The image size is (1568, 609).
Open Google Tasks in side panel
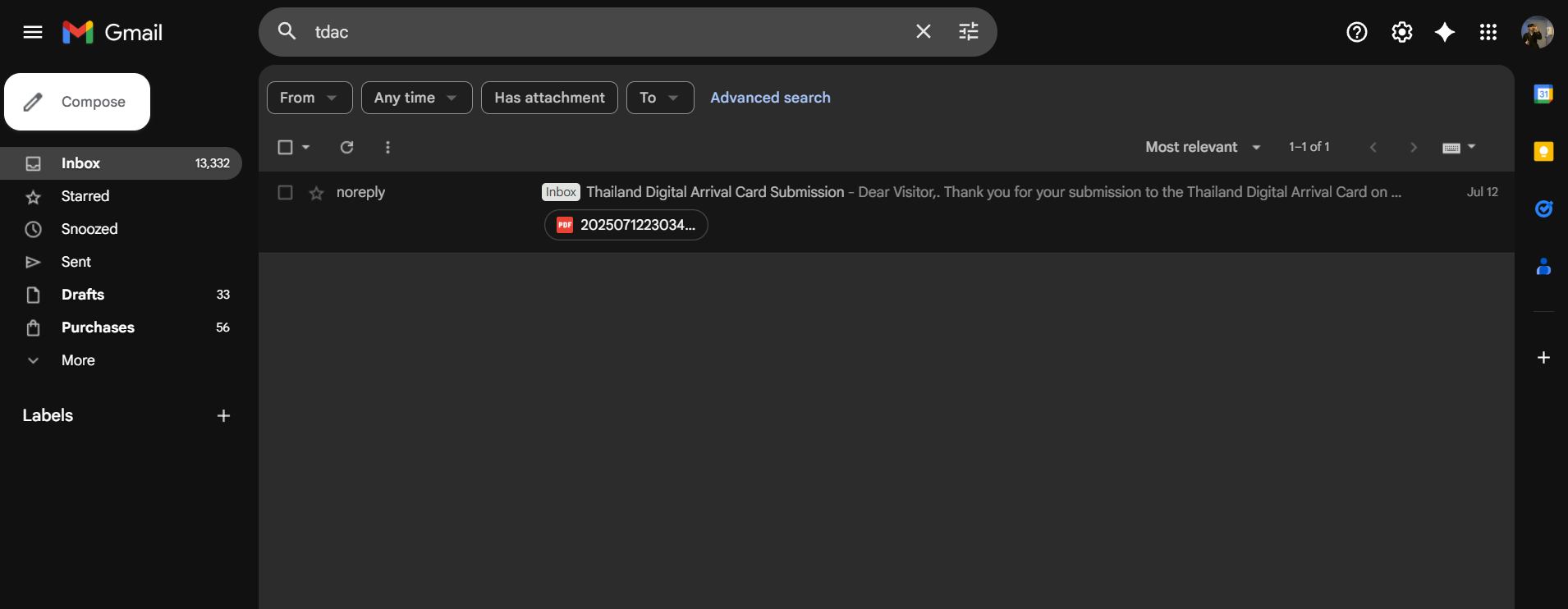tap(1543, 209)
